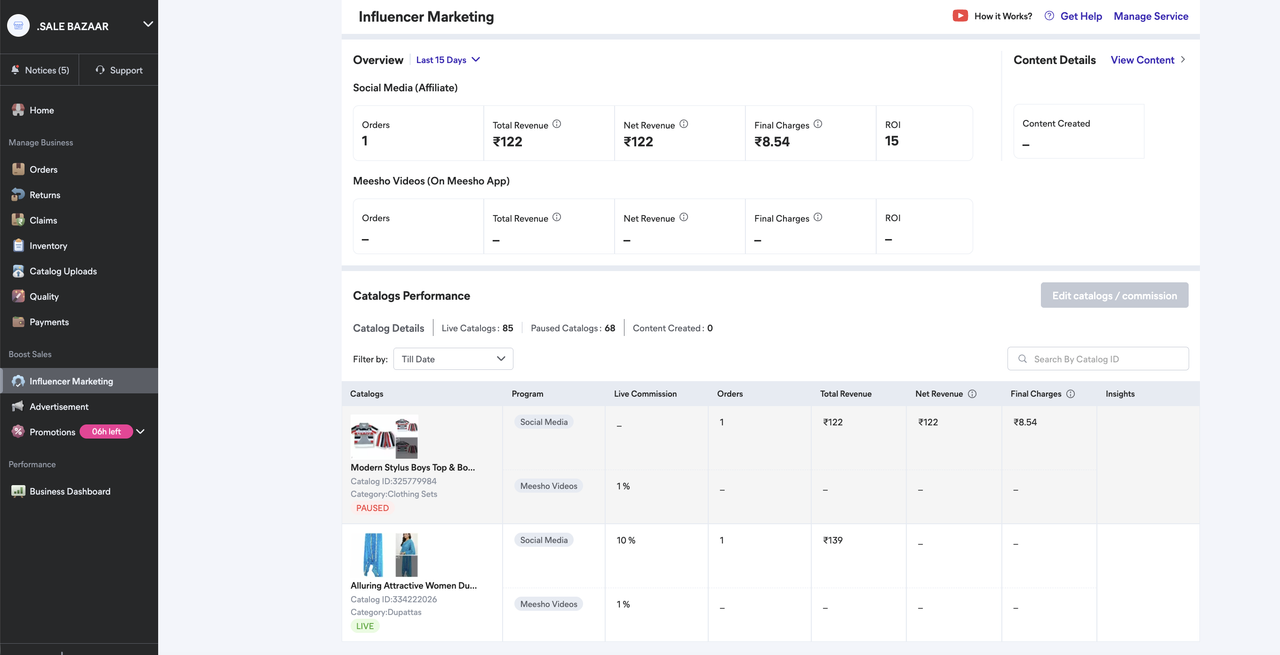The width and height of the screenshot is (1280, 655).
Task: Click the LIVE status label
Action: (365, 626)
